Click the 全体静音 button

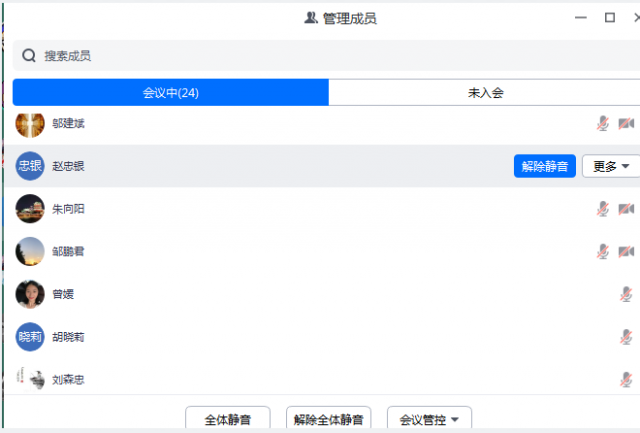pos(228,419)
